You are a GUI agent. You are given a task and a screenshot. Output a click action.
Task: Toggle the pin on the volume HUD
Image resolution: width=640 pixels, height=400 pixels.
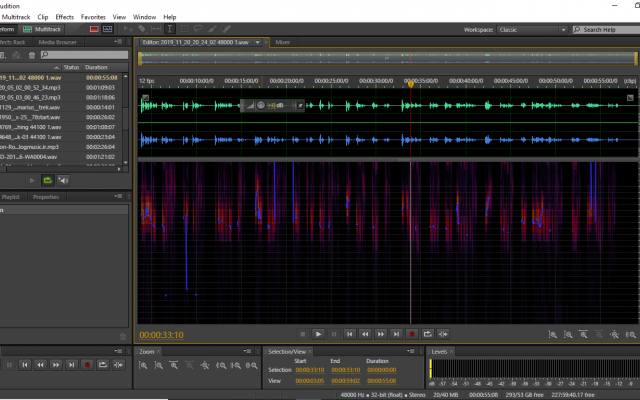coord(300,105)
